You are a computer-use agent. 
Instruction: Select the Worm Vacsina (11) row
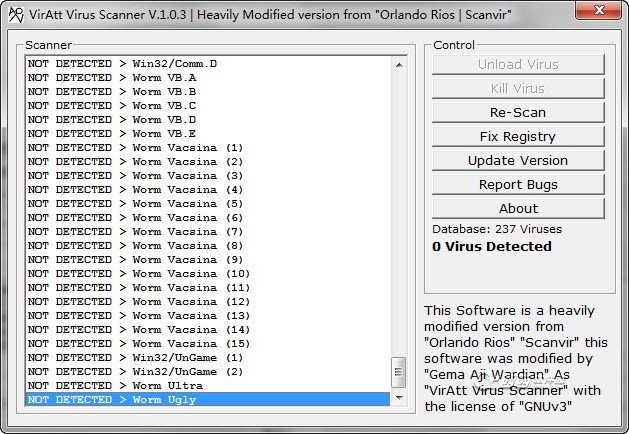[208, 288]
